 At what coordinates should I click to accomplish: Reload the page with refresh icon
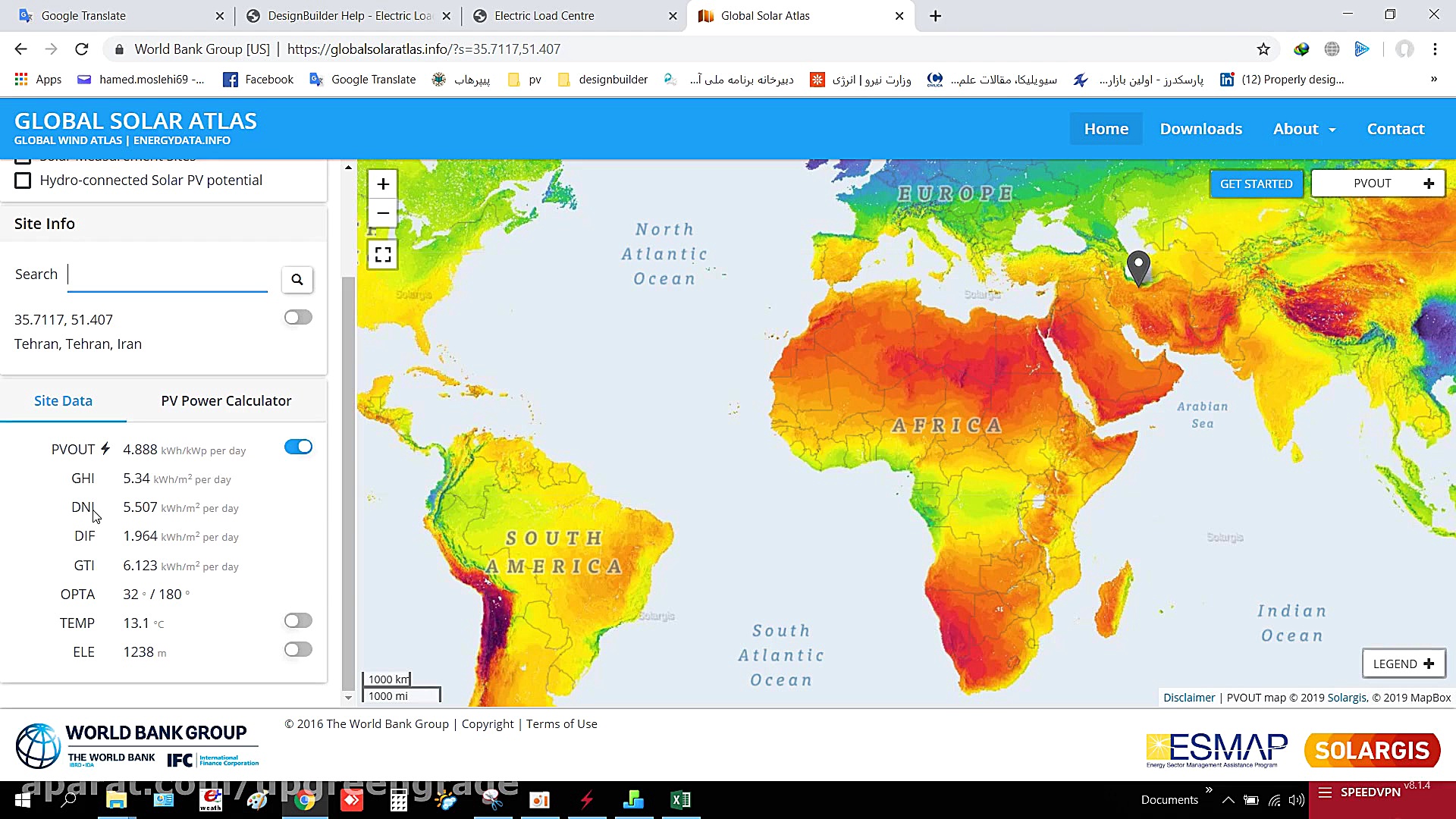click(x=82, y=49)
